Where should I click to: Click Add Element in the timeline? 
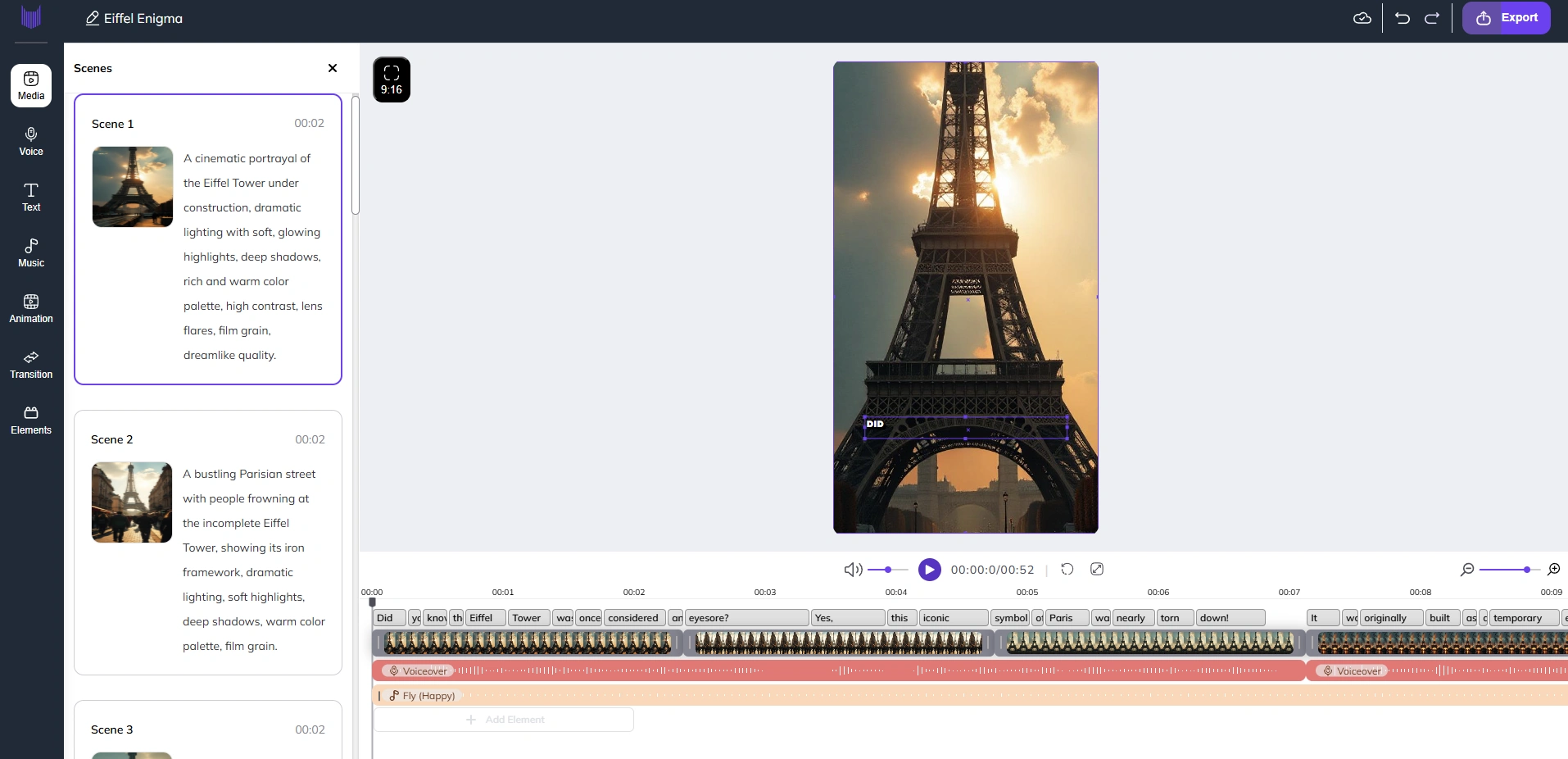pyautogui.click(x=504, y=720)
